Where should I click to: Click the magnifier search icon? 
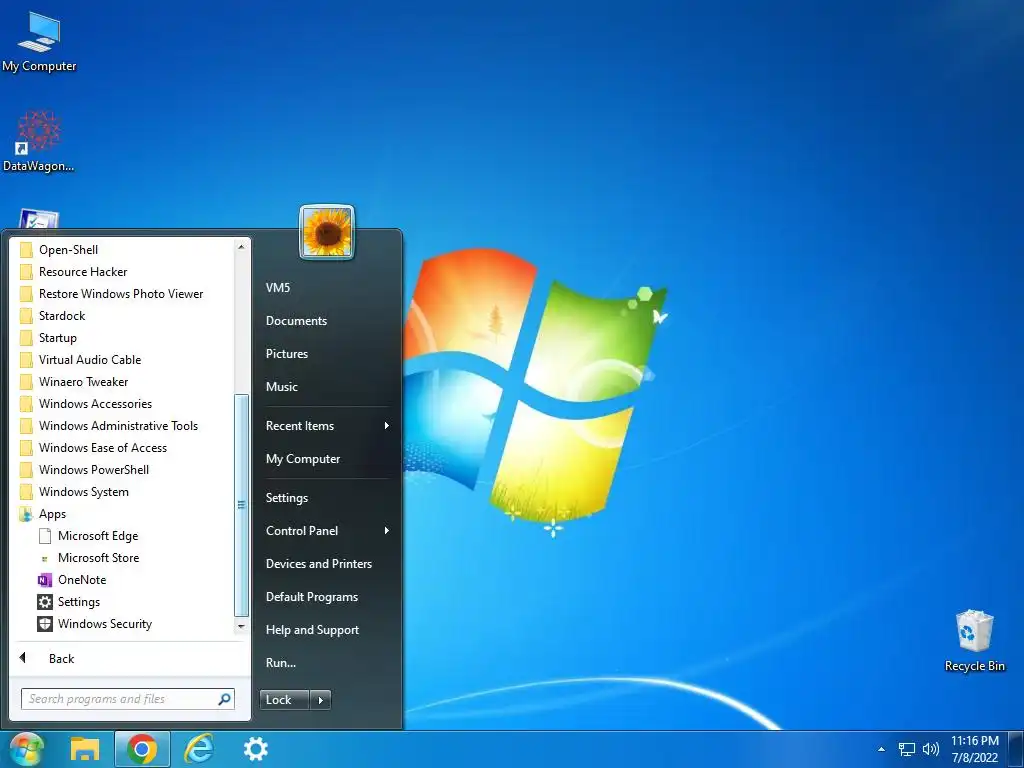point(224,699)
